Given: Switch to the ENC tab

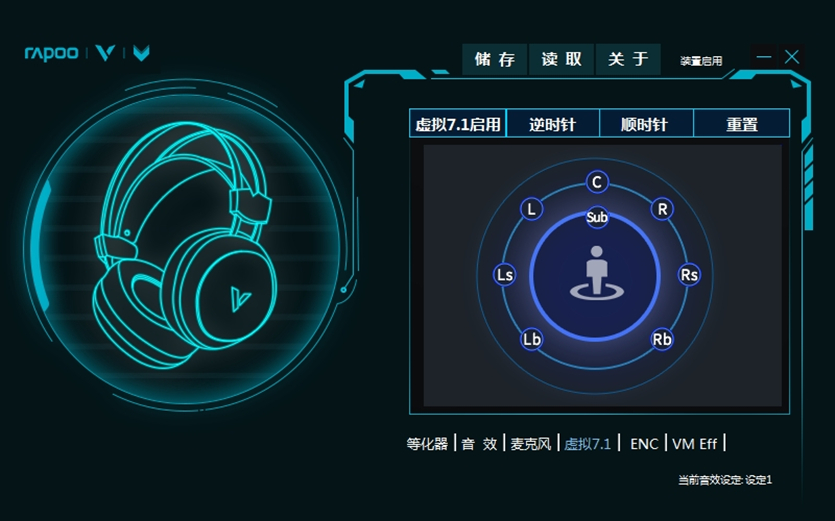Looking at the screenshot, I should (x=644, y=444).
